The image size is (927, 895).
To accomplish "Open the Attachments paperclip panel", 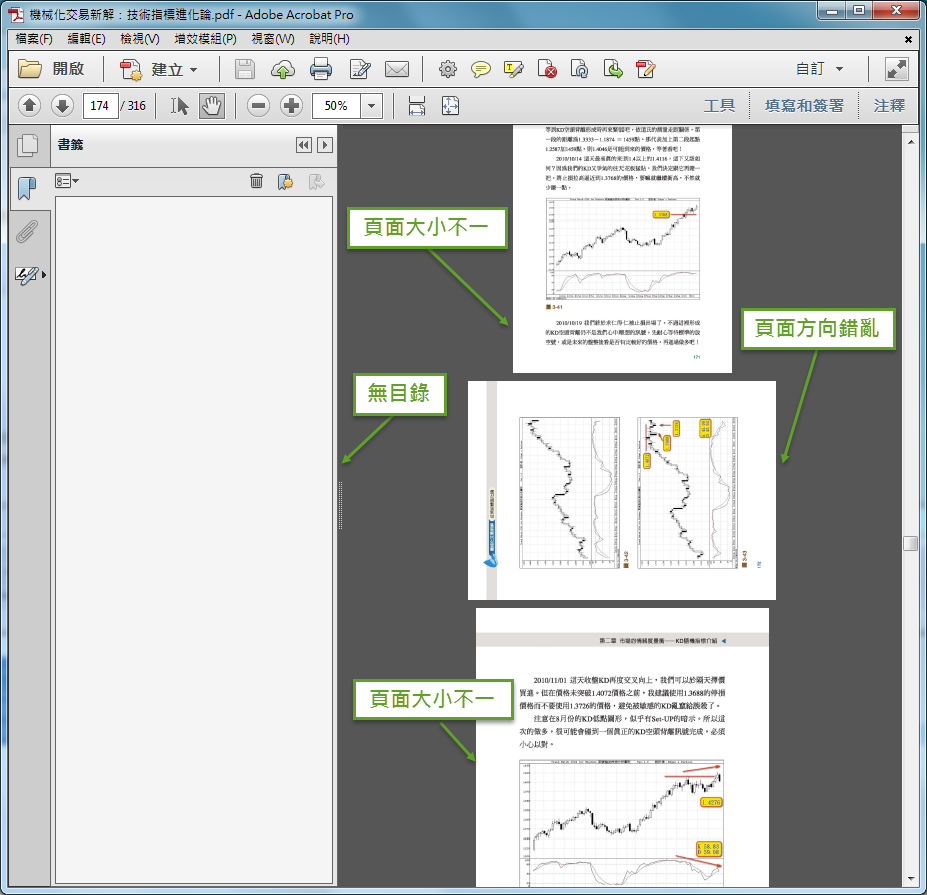I will point(27,231).
